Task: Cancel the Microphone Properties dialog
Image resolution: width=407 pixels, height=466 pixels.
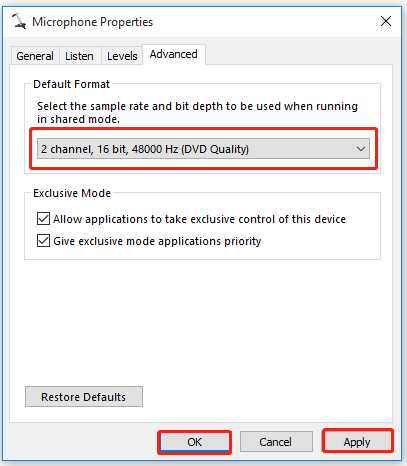Action: click(x=276, y=442)
